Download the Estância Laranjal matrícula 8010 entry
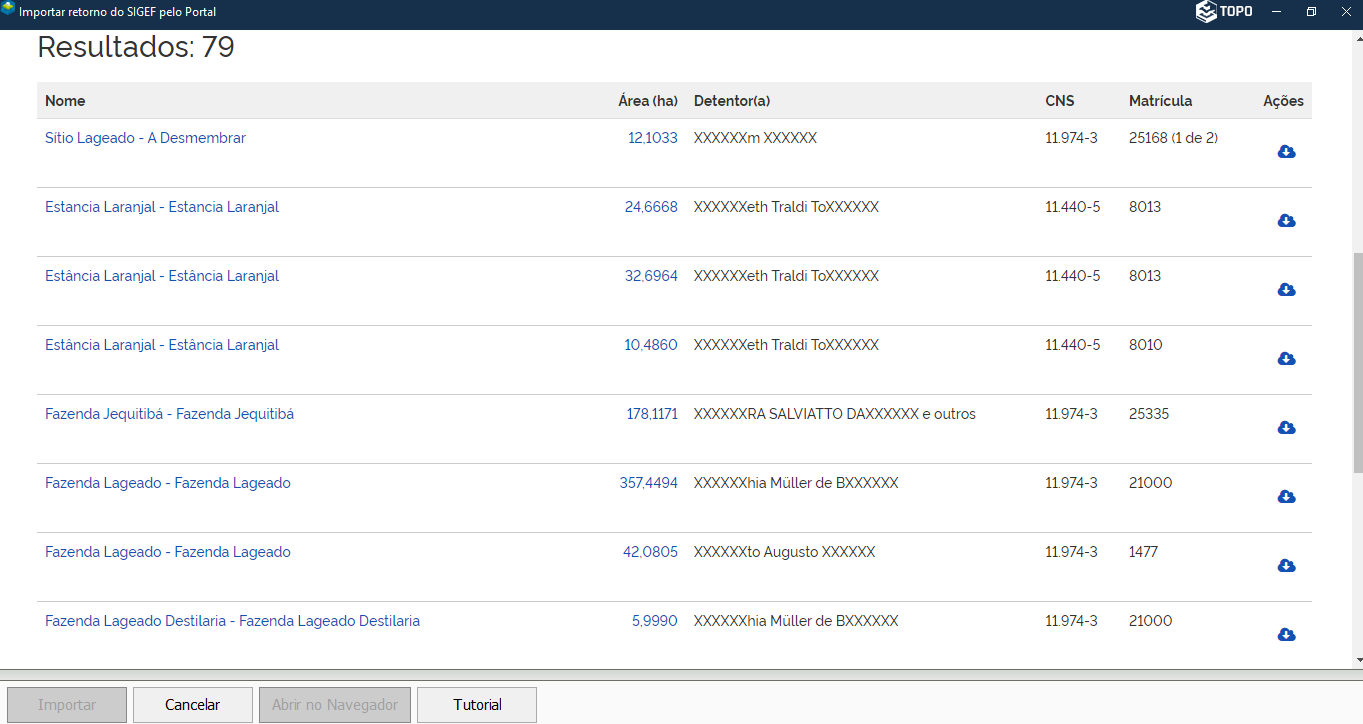This screenshot has height=724, width=1363. pos(1286,359)
